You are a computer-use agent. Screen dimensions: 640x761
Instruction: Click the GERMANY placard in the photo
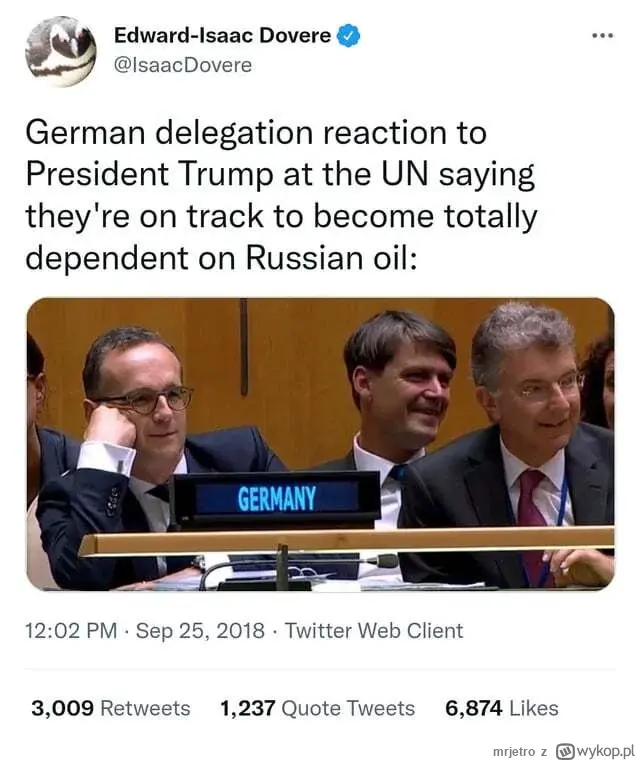(277, 498)
